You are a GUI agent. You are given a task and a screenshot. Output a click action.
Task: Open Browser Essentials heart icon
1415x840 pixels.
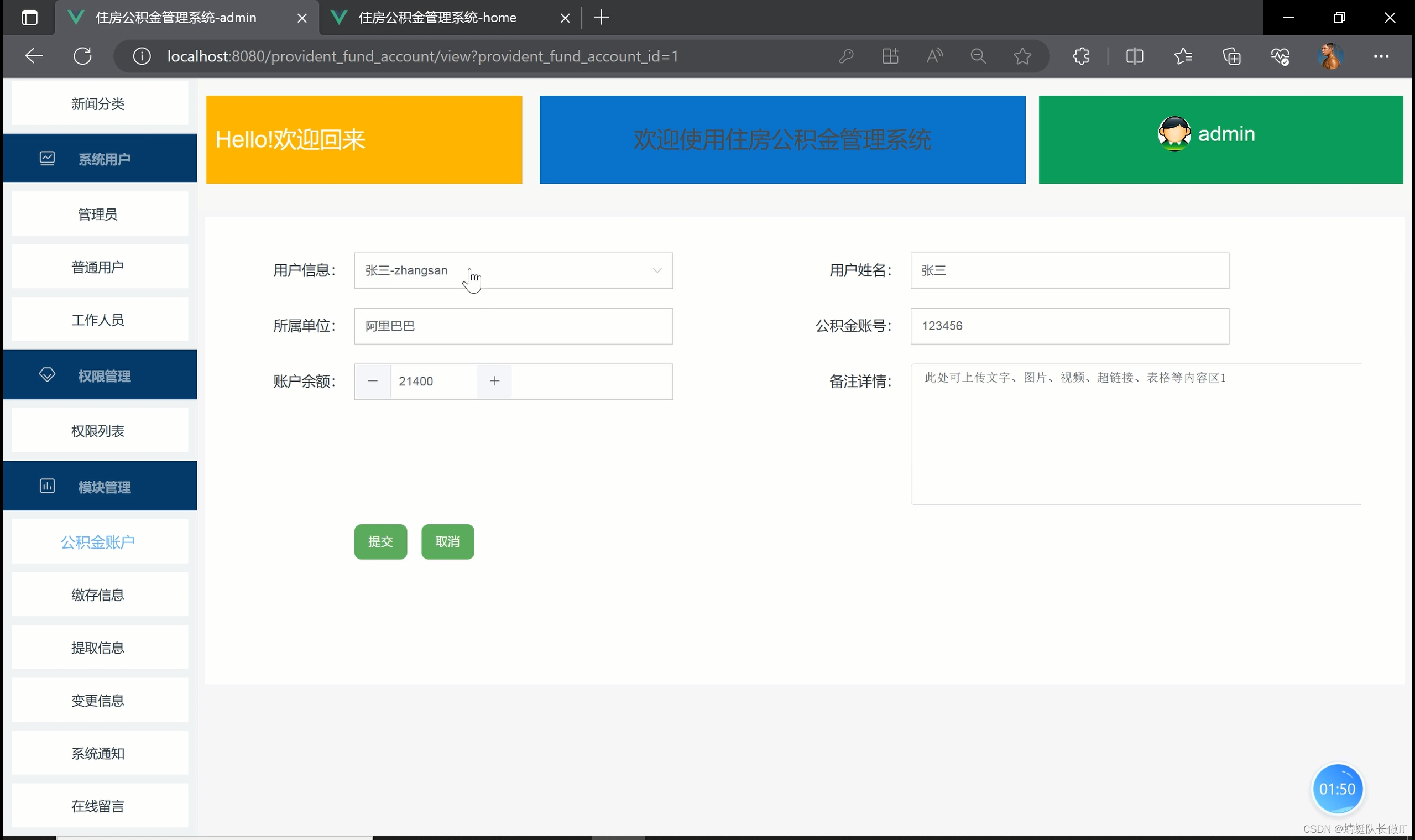point(1281,55)
